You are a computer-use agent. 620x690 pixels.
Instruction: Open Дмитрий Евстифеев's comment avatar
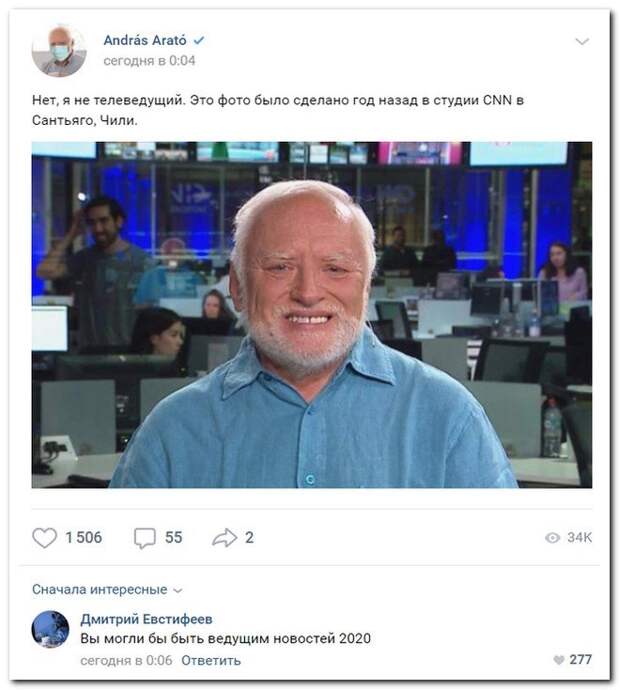[x=50, y=629]
